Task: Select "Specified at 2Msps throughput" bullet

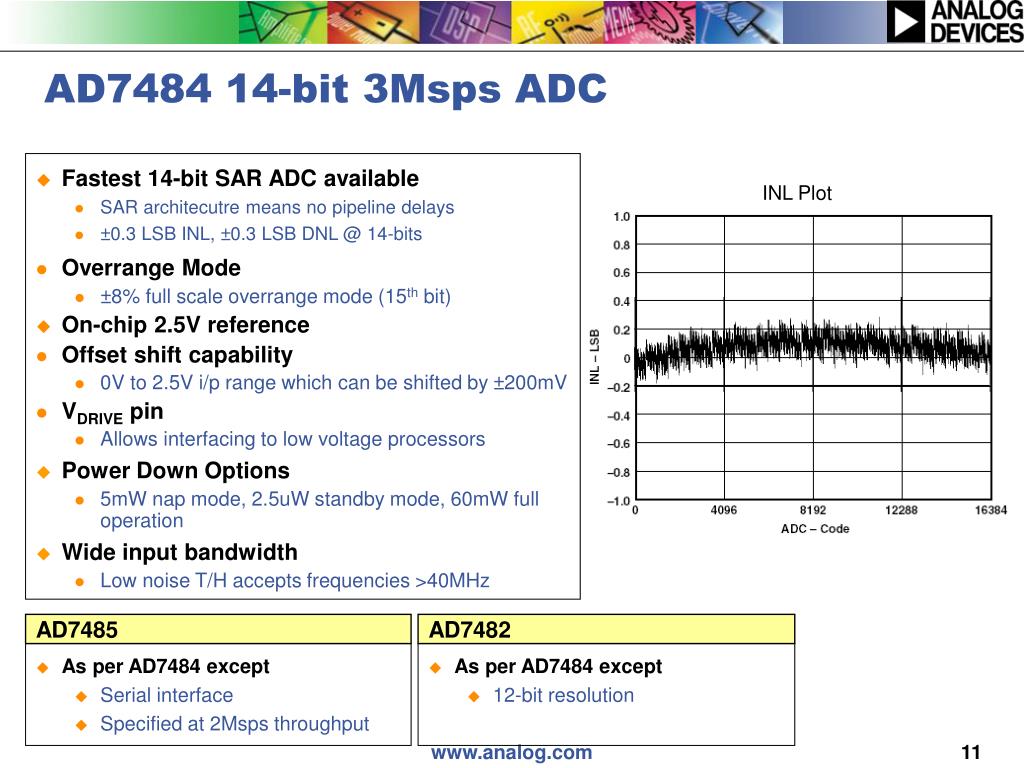Action: tap(234, 724)
